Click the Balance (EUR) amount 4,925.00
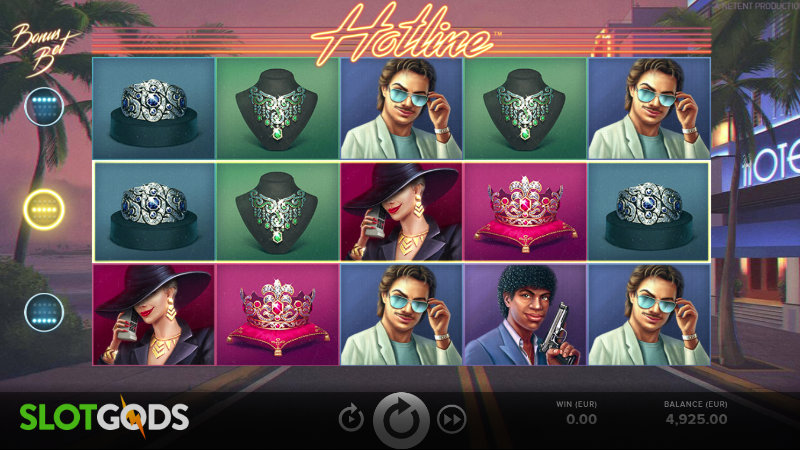 696,419
